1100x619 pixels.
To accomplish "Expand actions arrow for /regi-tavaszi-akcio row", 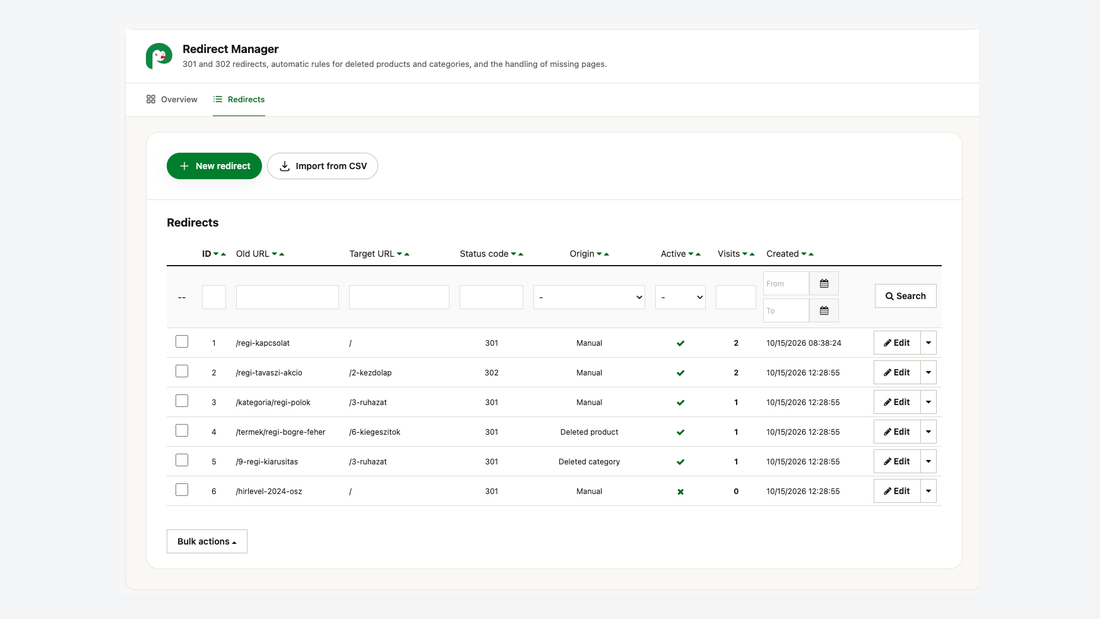I will [928, 373].
